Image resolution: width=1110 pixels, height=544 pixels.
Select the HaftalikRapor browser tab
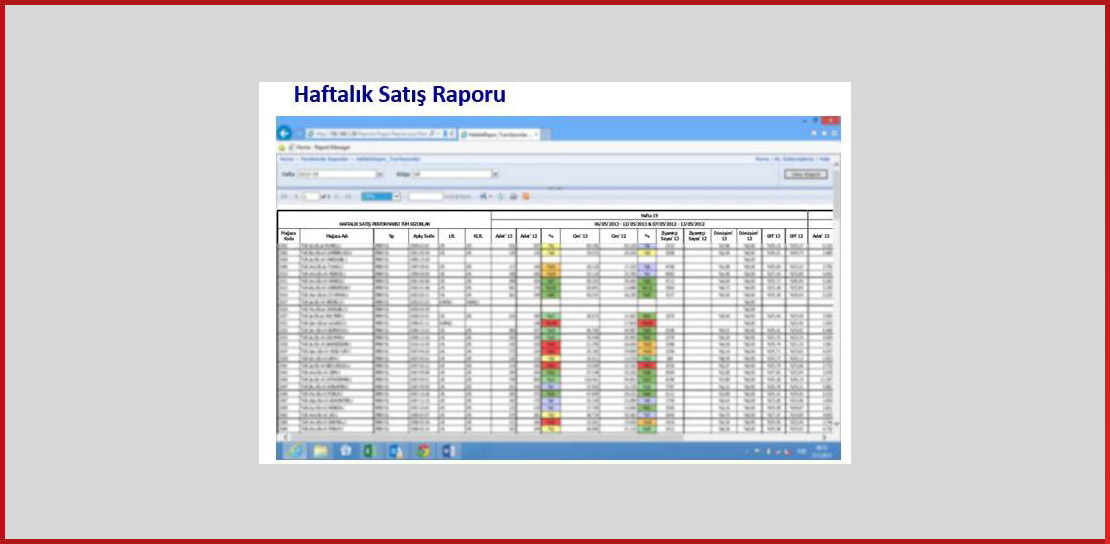point(499,134)
